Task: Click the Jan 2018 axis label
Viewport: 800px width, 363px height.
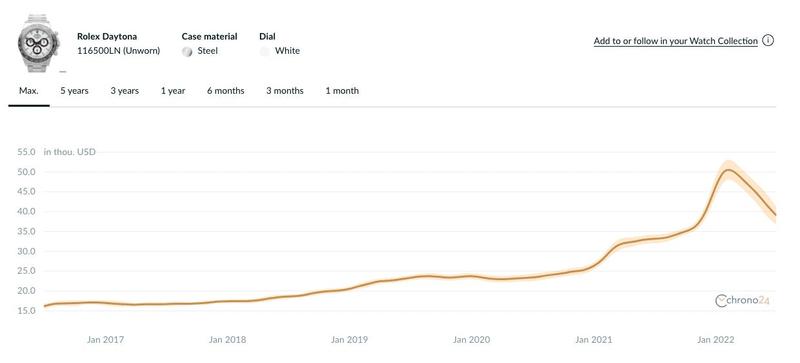Action: pyautogui.click(x=227, y=340)
